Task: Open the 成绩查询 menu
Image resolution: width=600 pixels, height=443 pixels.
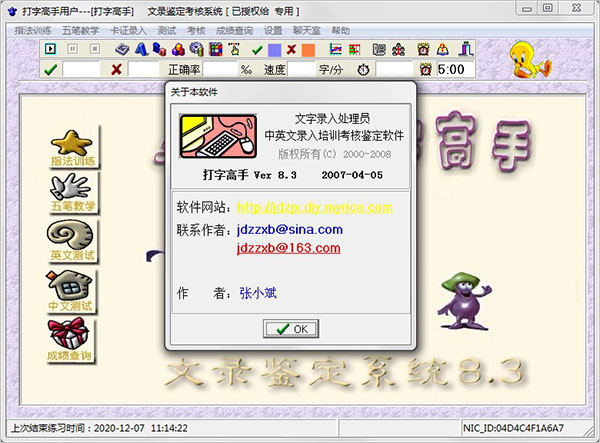Action: tap(235, 30)
